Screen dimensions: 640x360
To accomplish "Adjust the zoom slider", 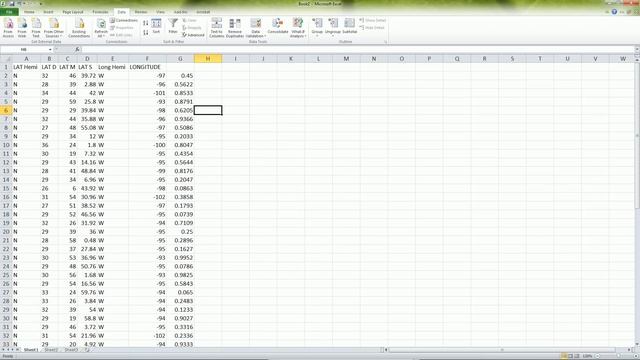I will pyautogui.click(x=618, y=356).
